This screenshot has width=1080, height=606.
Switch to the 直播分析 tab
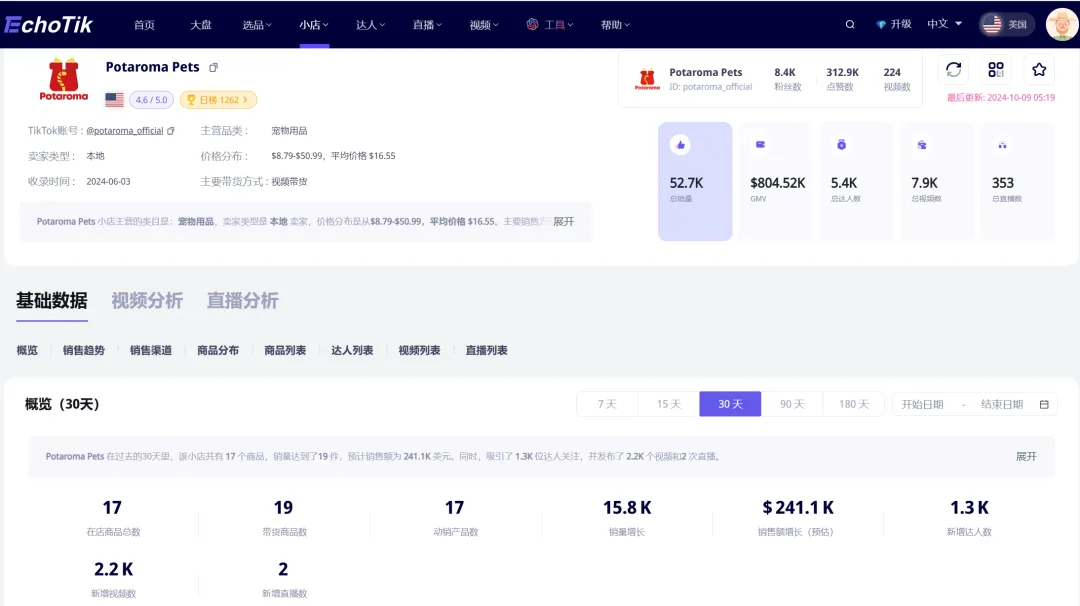click(242, 301)
